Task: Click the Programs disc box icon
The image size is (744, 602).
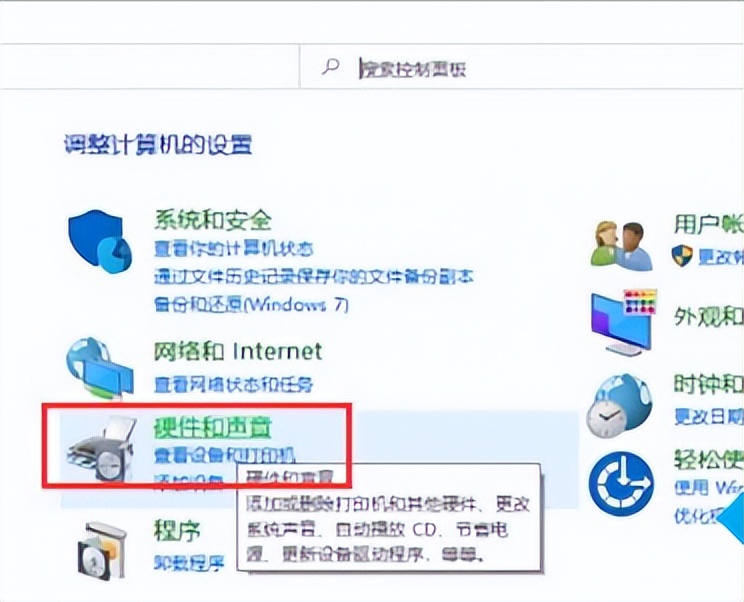Action: 101,550
